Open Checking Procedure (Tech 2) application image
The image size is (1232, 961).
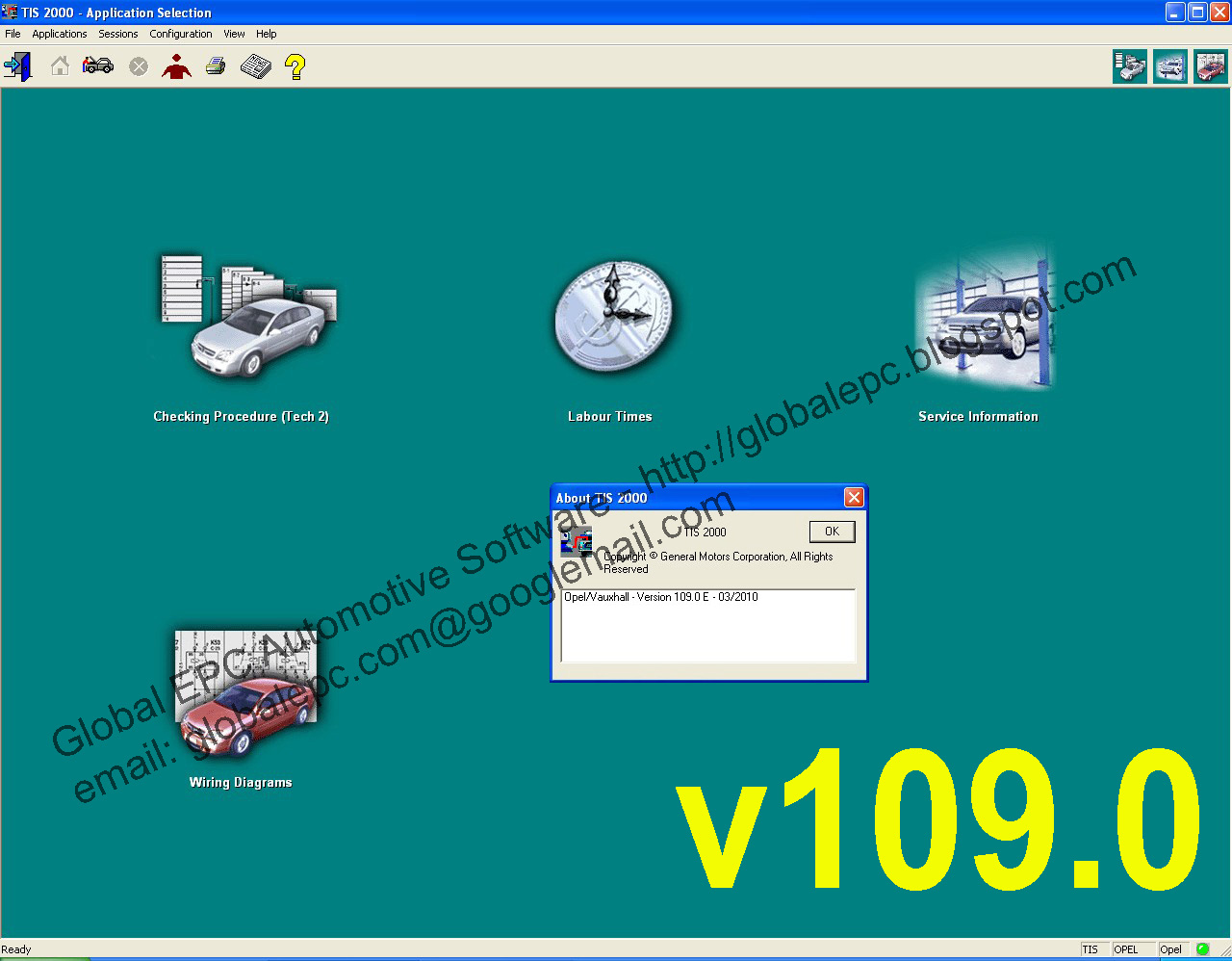248,316
